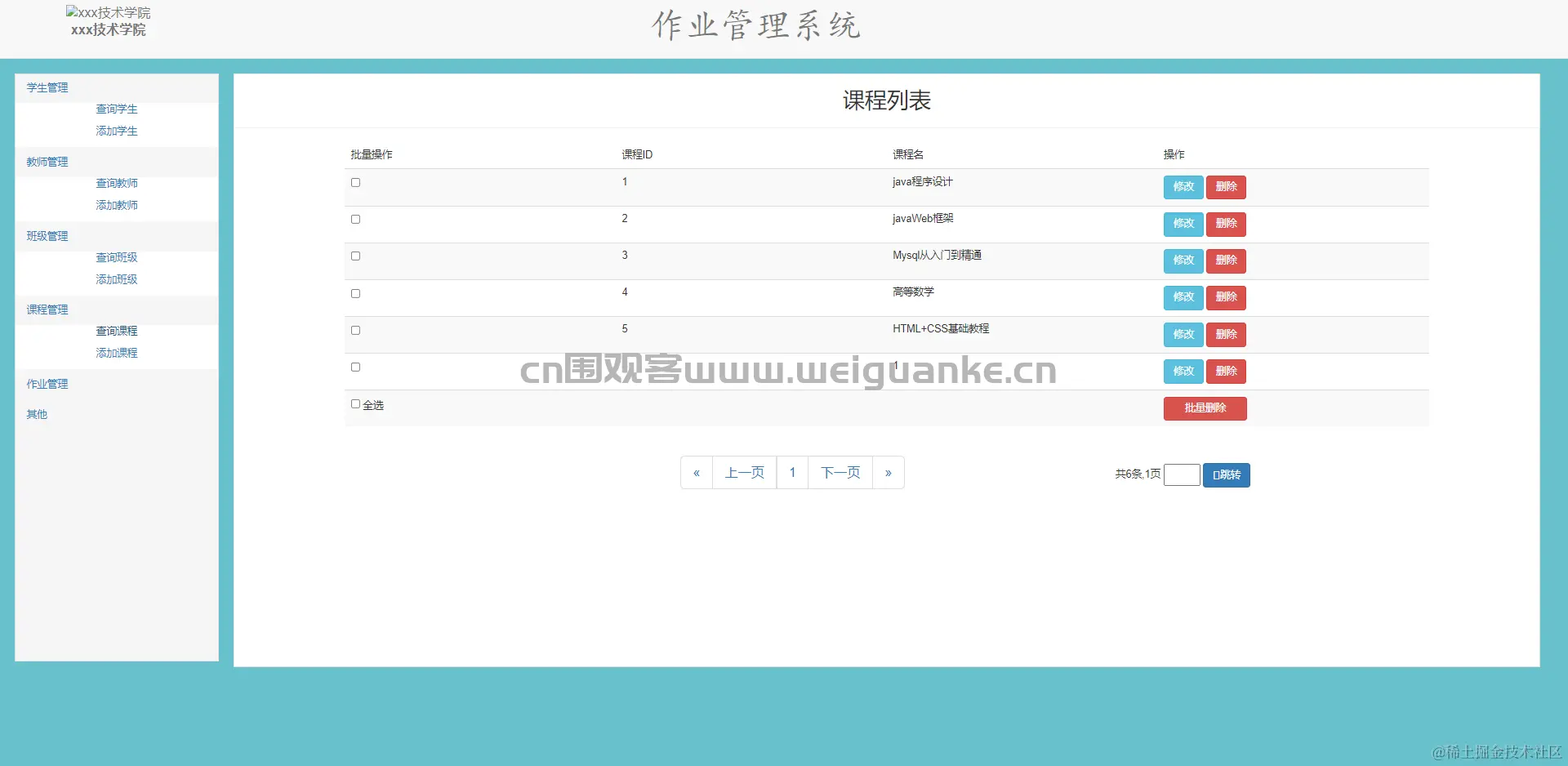Click 修改 for java程序设计
The height and width of the screenshot is (766, 1568).
coord(1183,187)
